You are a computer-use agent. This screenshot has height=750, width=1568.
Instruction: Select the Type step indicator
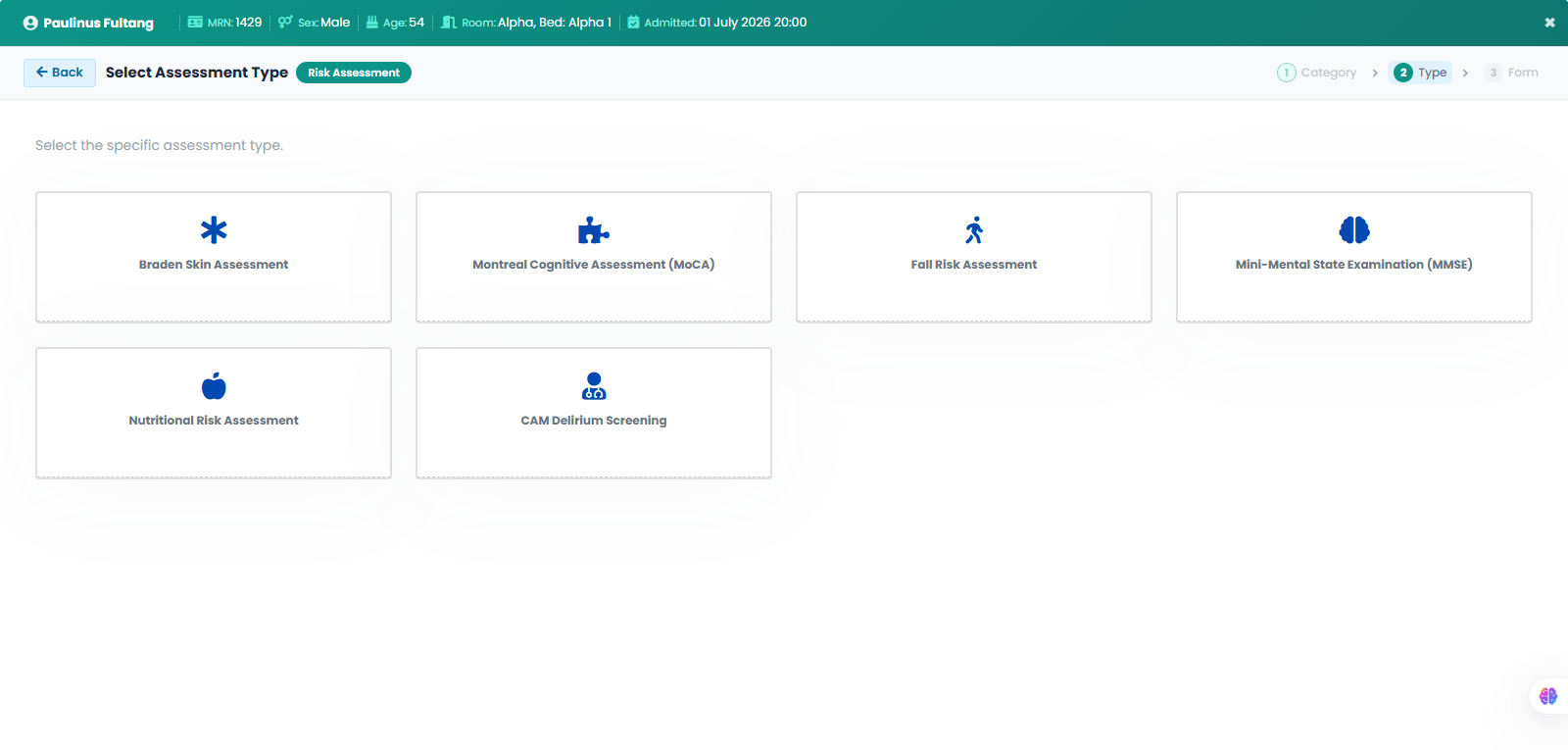(x=1420, y=73)
